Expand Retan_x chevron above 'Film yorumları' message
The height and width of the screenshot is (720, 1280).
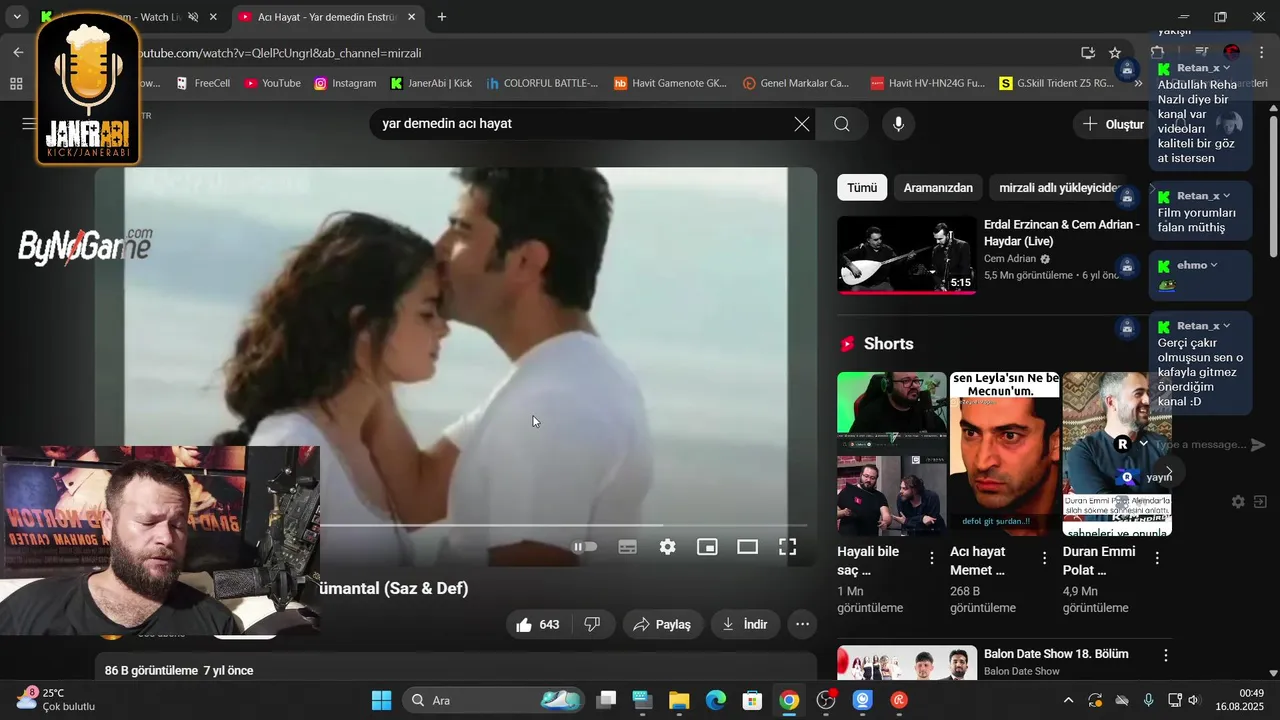(x=1227, y=196)
